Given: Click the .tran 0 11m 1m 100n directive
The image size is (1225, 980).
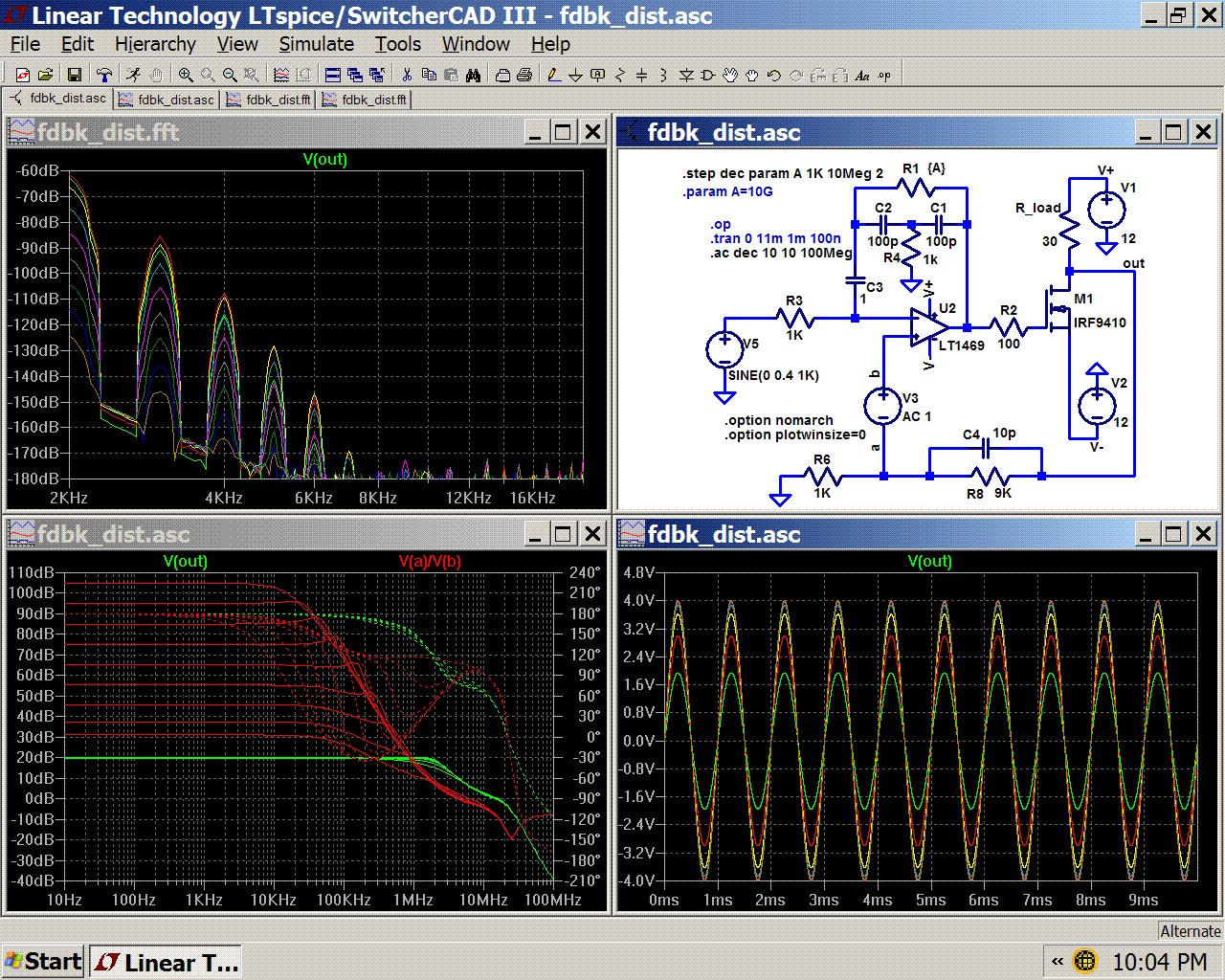Looking at the screenshot, I should (775, 238).
